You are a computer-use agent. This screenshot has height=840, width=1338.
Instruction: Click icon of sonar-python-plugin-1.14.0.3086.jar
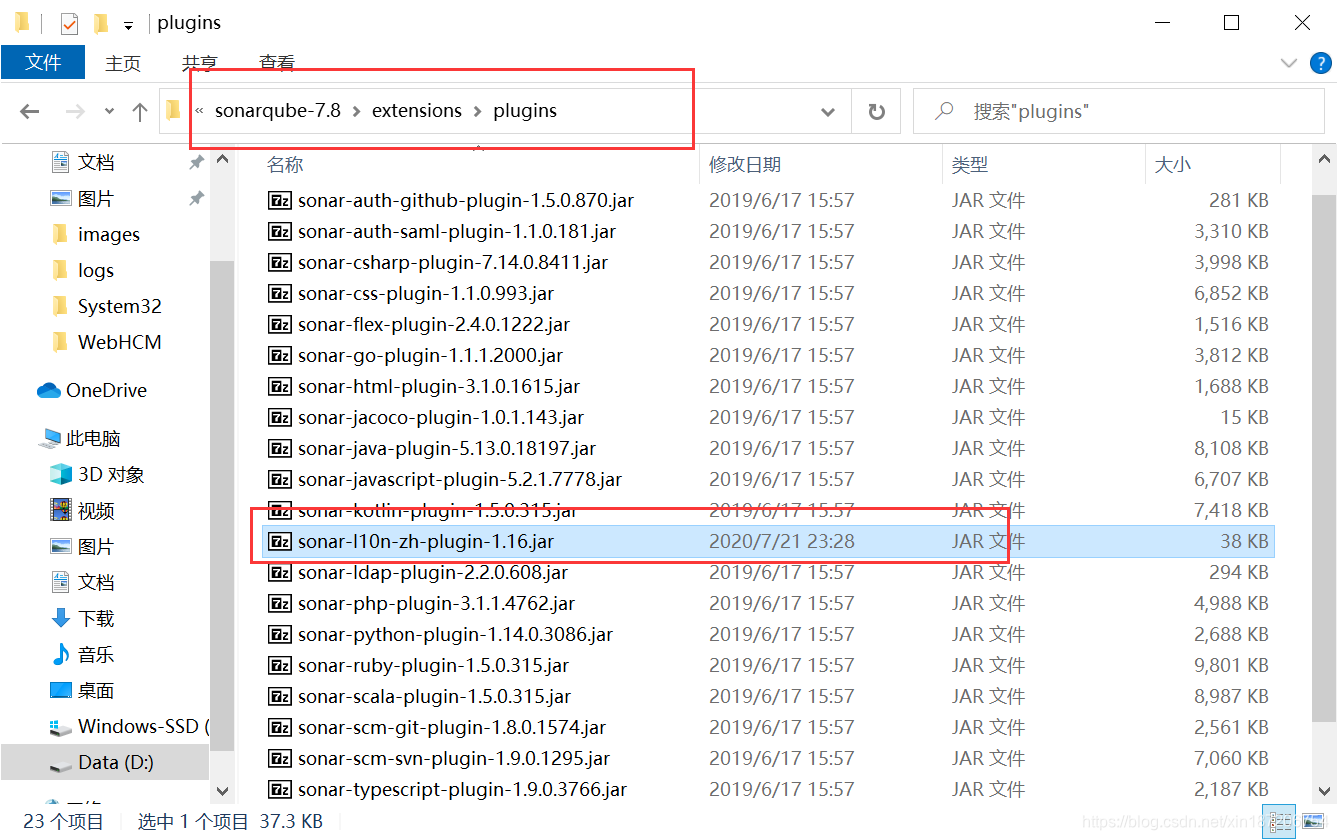point(280,634)
